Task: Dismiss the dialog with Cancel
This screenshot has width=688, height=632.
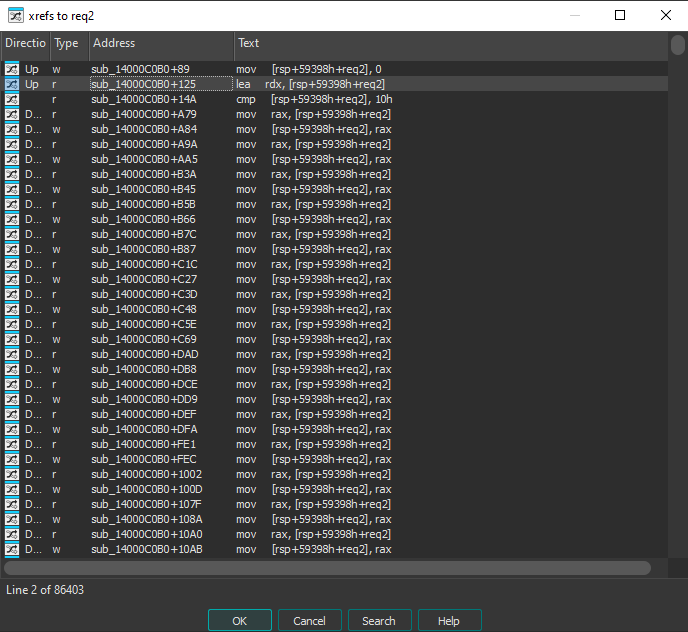Action: point(309,621)
